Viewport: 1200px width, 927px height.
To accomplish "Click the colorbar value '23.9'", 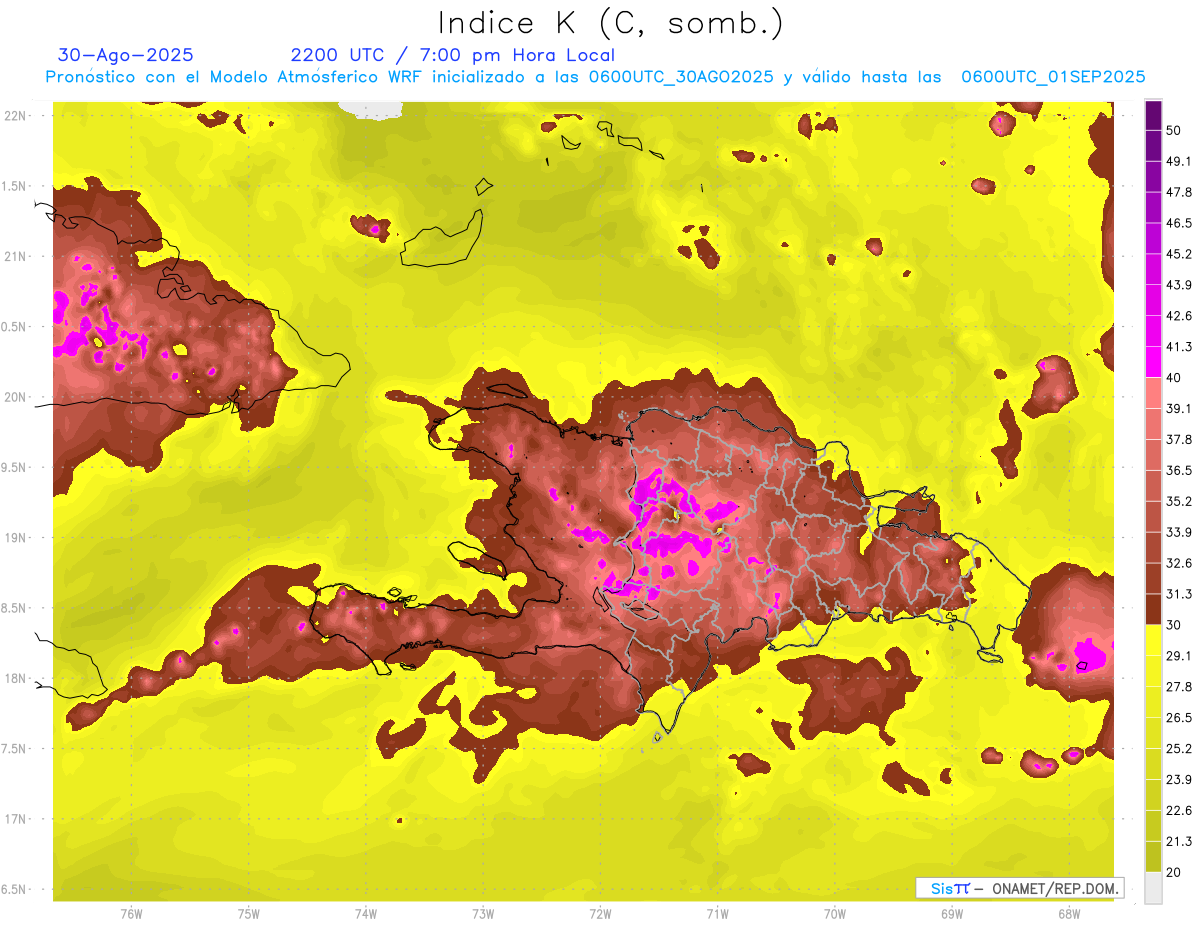I will click(x=1178, y=780).
